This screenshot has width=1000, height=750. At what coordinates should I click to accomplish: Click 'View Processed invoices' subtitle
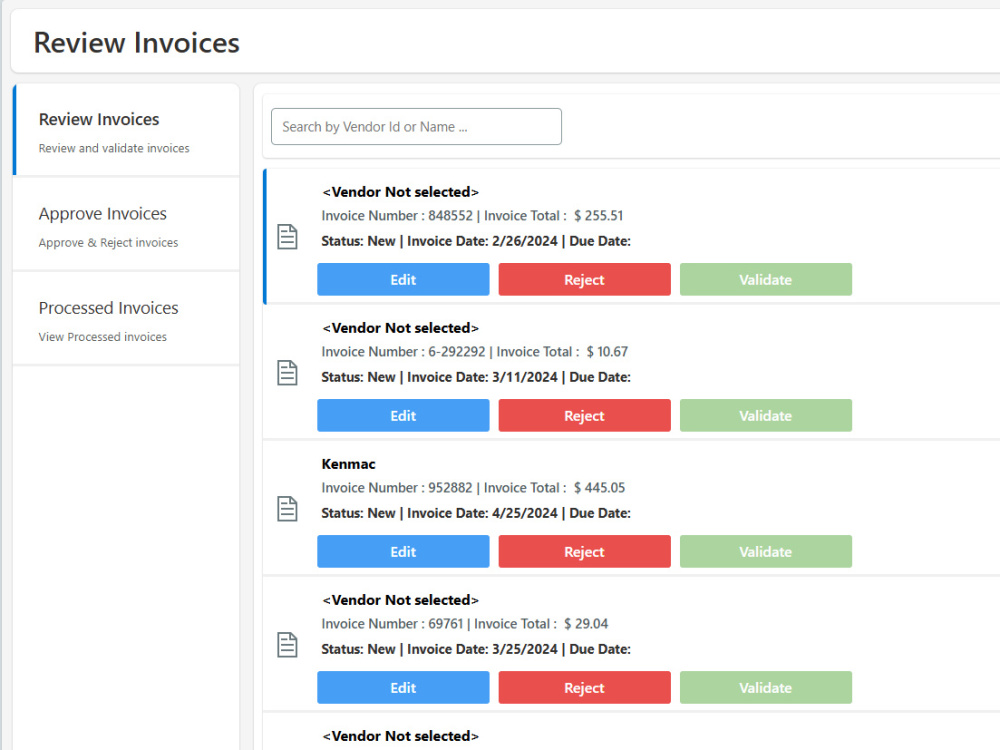[103, 337]
